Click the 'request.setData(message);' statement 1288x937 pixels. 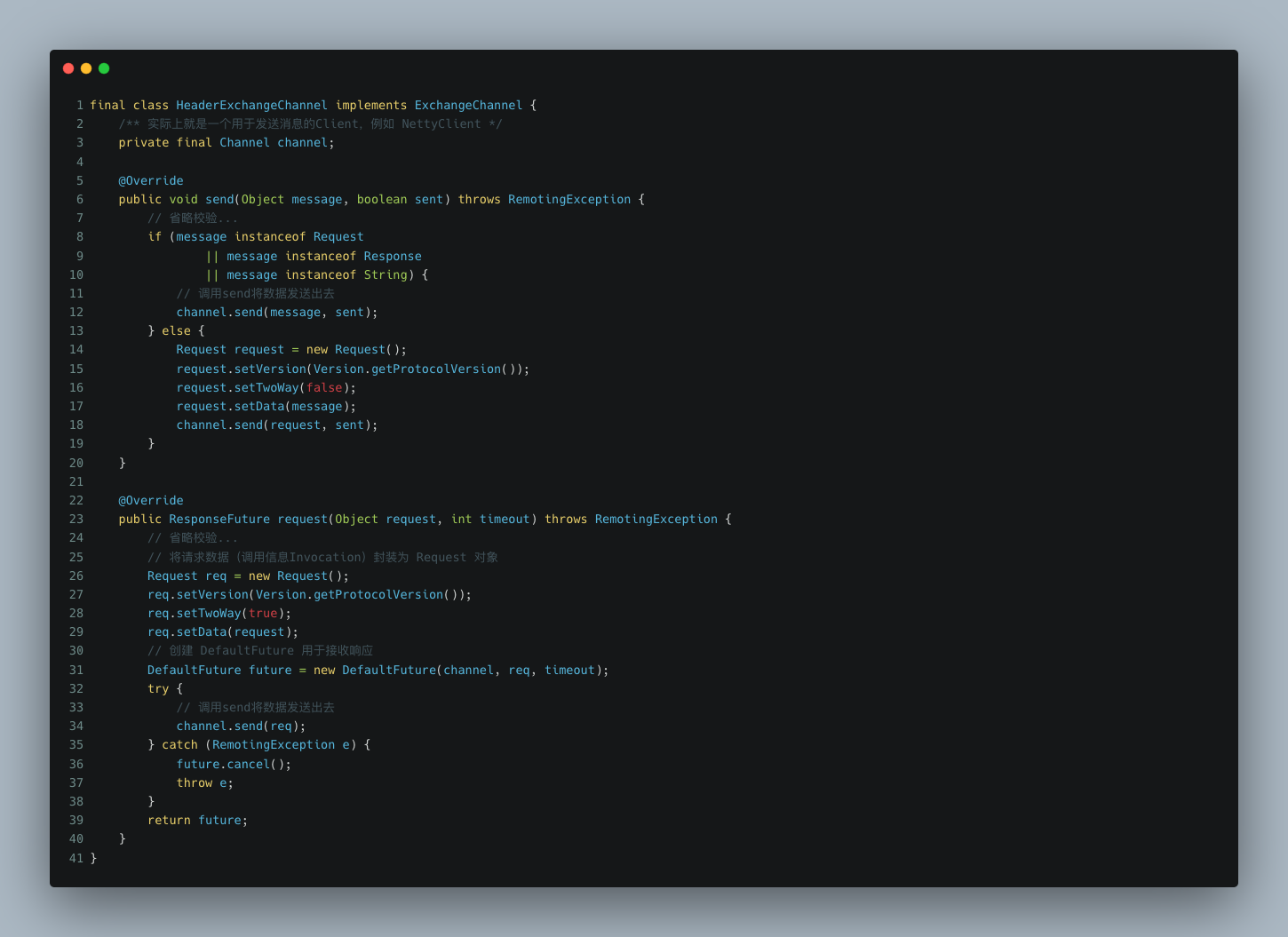(x=266, y=406)
